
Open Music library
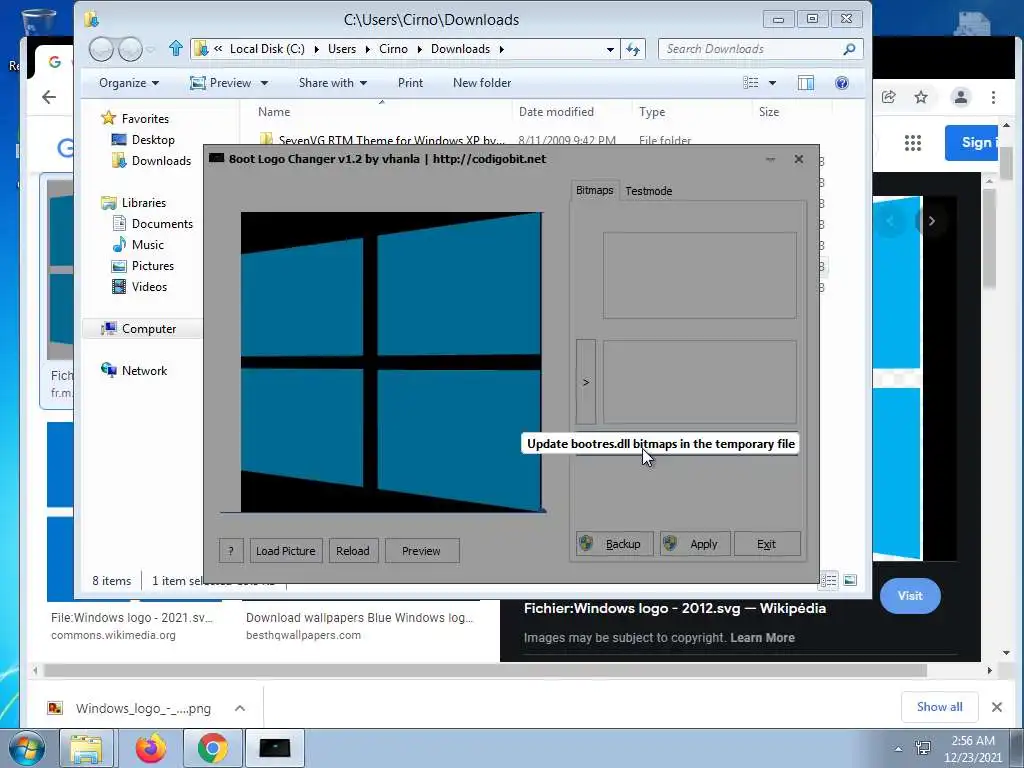point(148,244)
